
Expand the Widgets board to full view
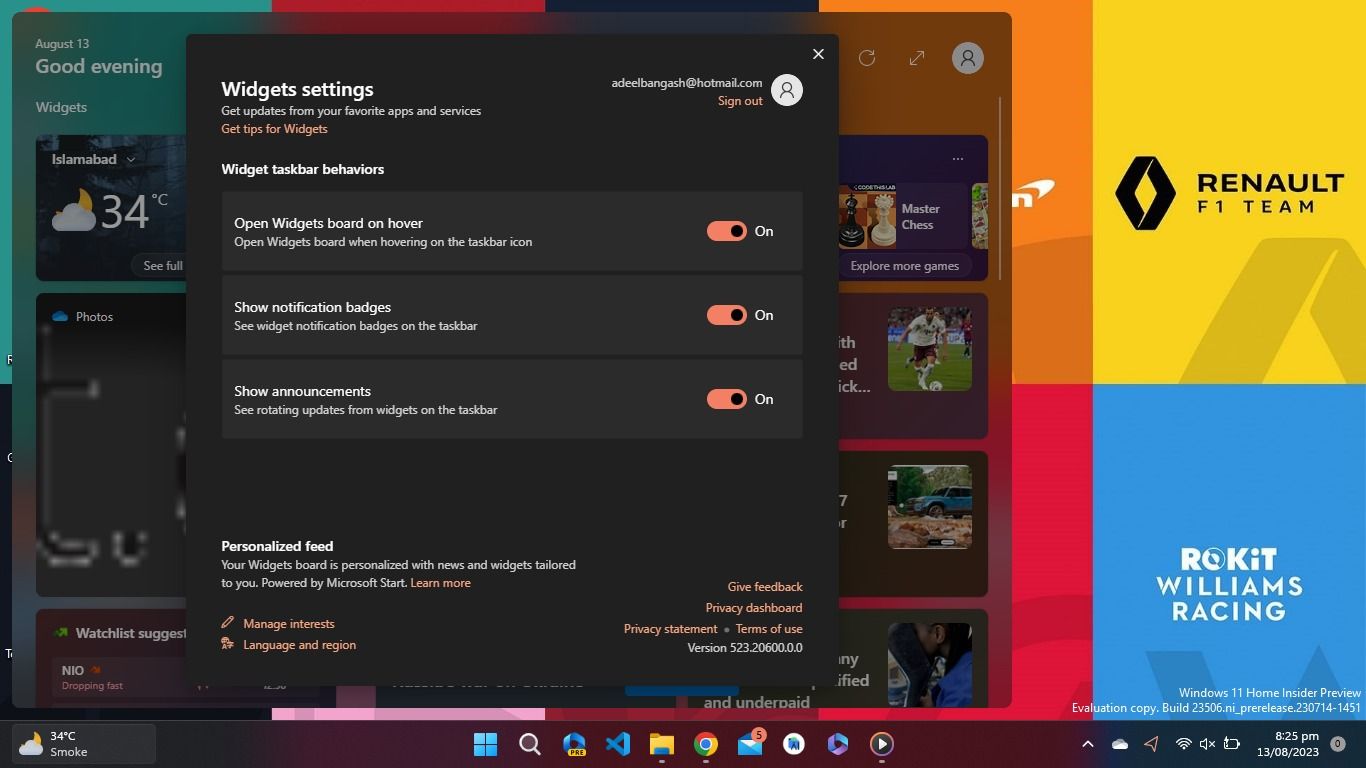coord(916,58)
